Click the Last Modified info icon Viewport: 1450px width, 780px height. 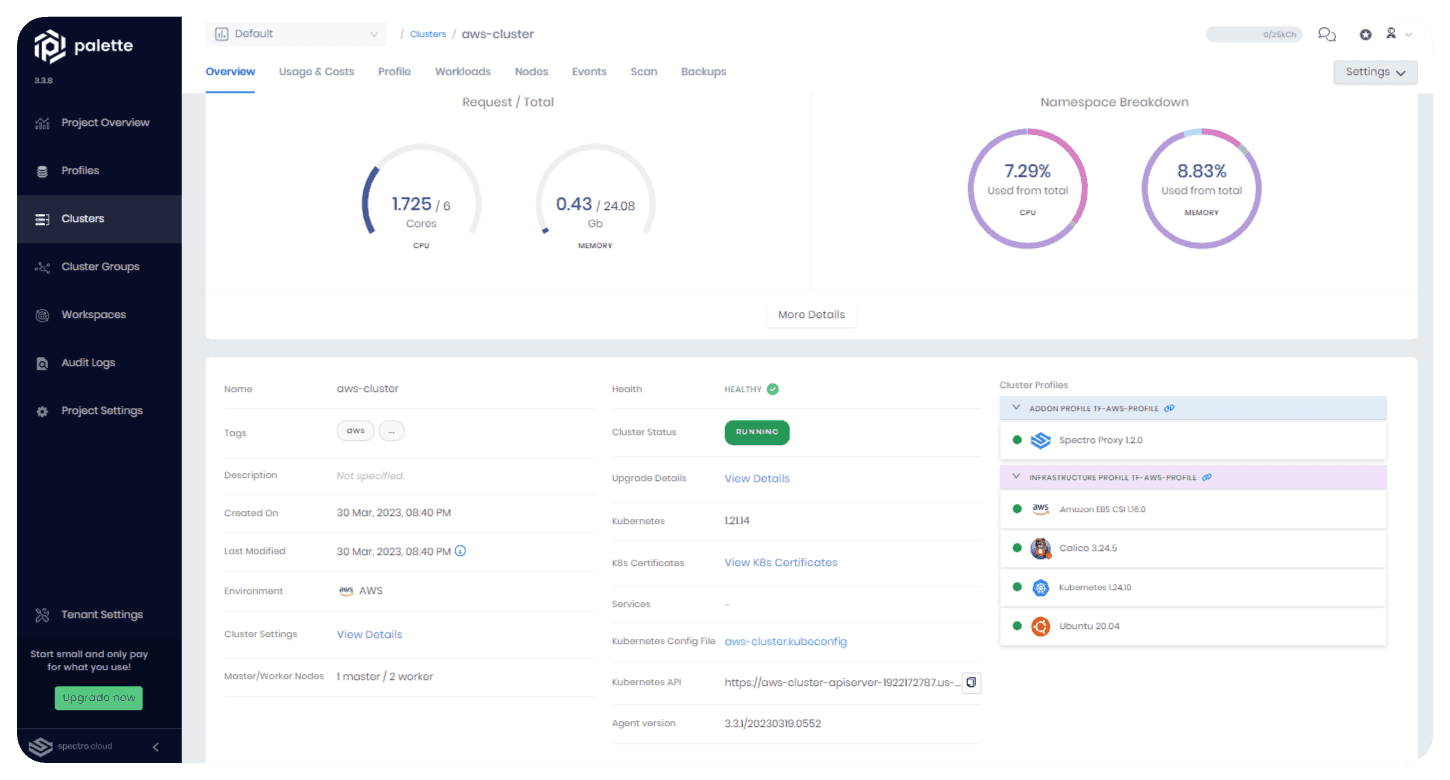point(460,551)
